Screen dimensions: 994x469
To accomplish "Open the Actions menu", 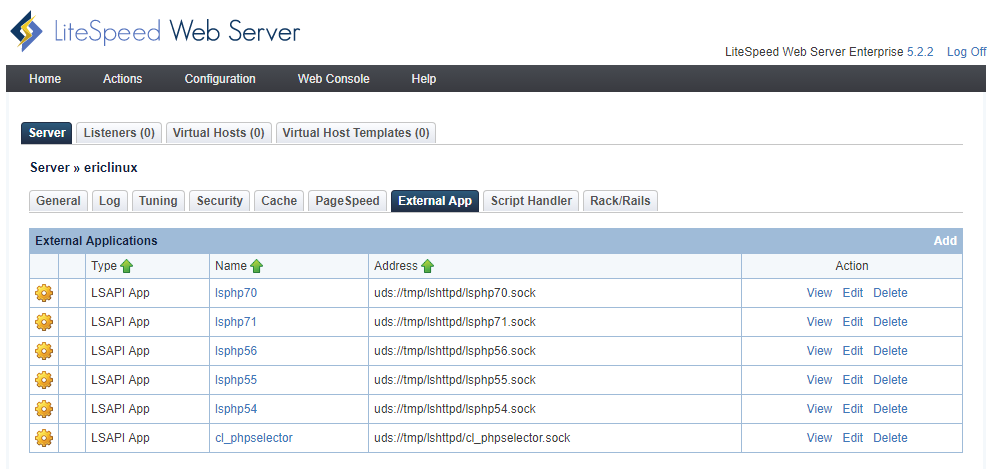I will point(122,79).
